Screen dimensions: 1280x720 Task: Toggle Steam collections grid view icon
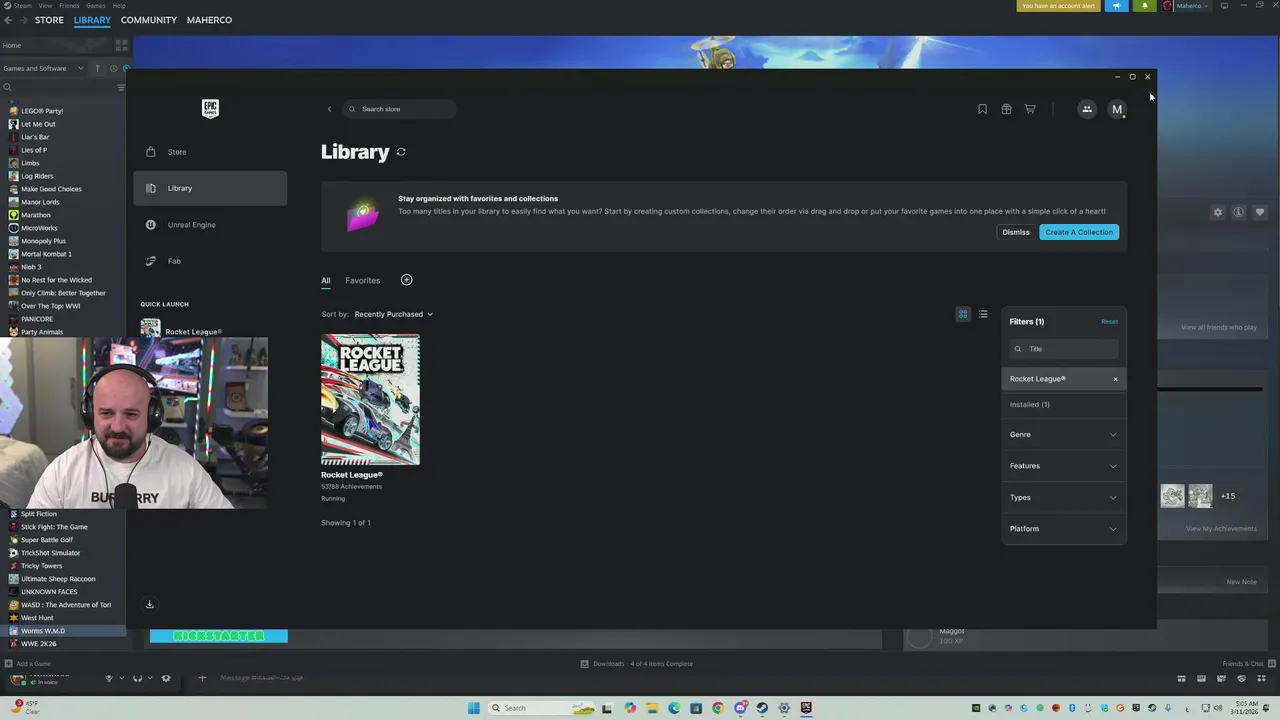coord(121,45)
